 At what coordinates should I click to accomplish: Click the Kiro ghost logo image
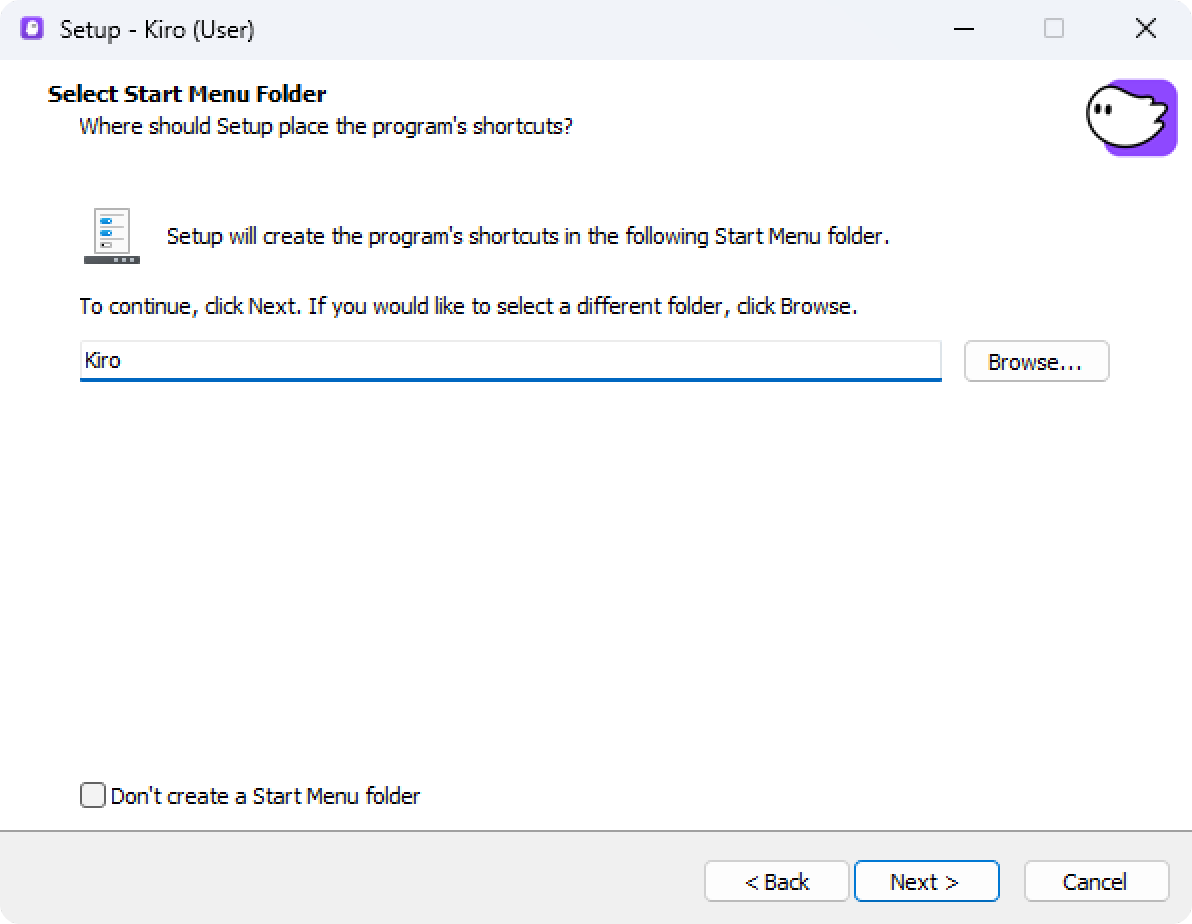click(1131, 118)
